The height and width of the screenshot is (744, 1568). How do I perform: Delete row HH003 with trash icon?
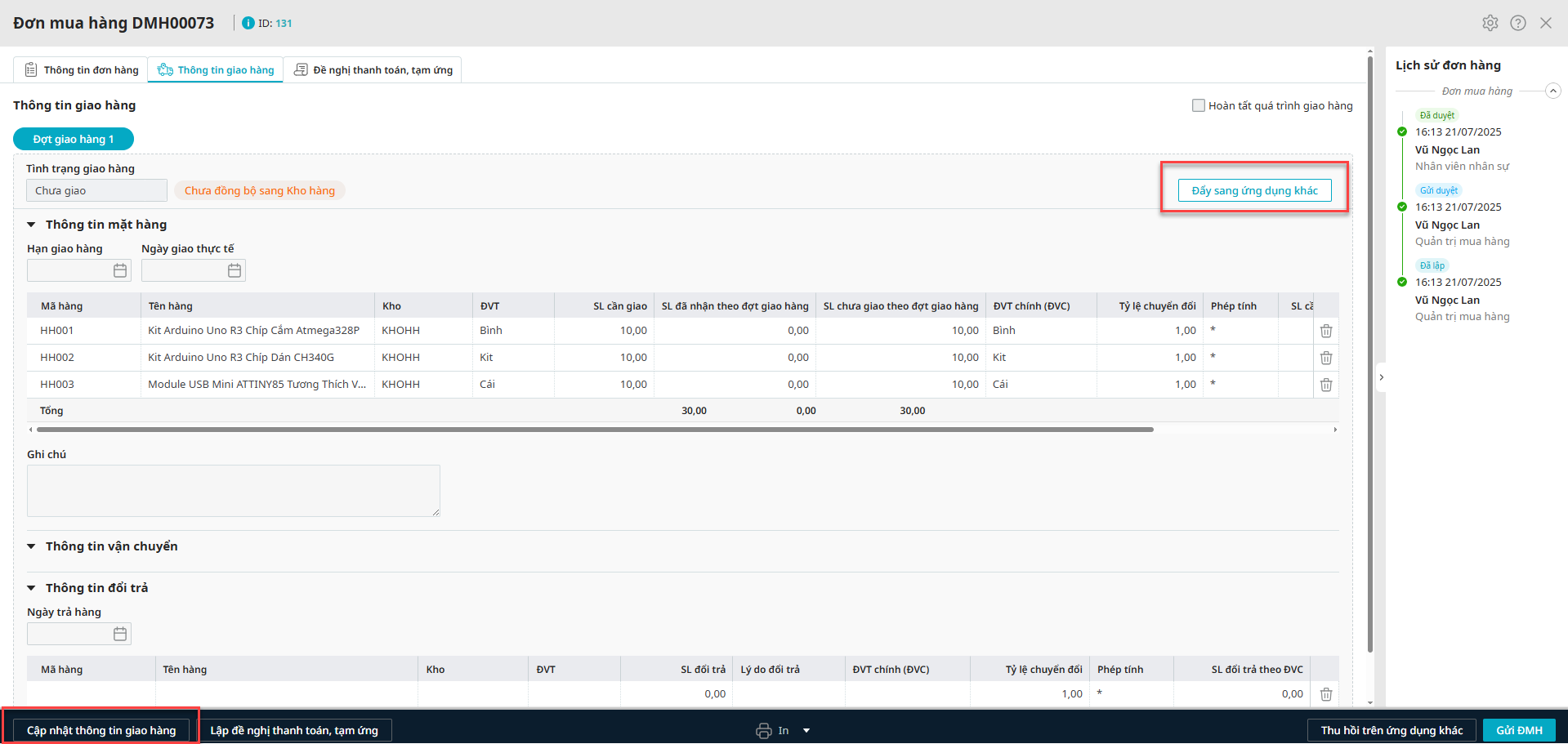(x=1326, y=385)
